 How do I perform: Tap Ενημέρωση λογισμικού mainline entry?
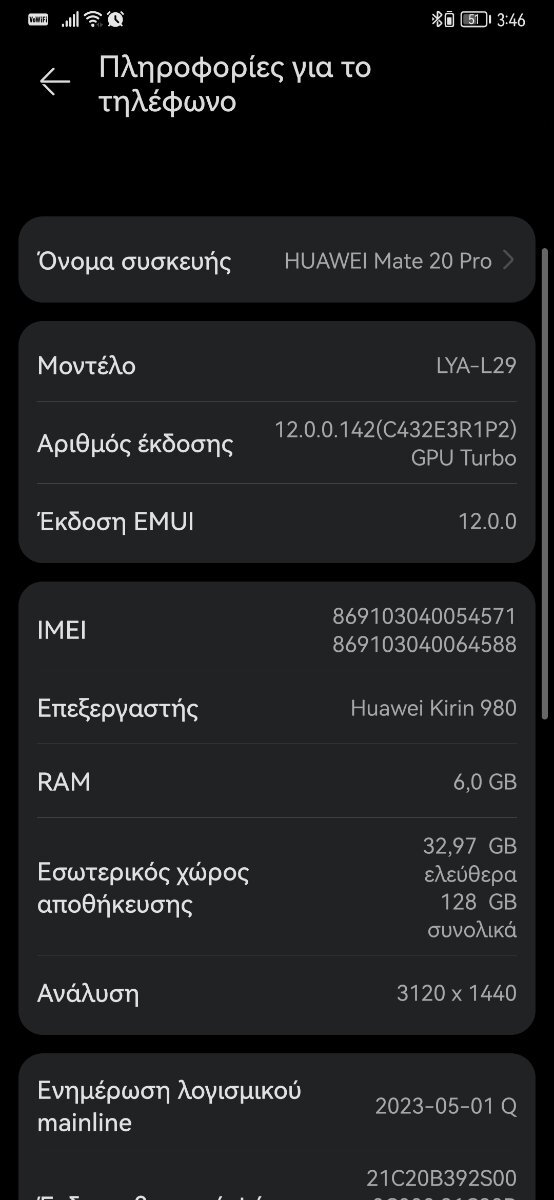click(x=277, y=1106)
